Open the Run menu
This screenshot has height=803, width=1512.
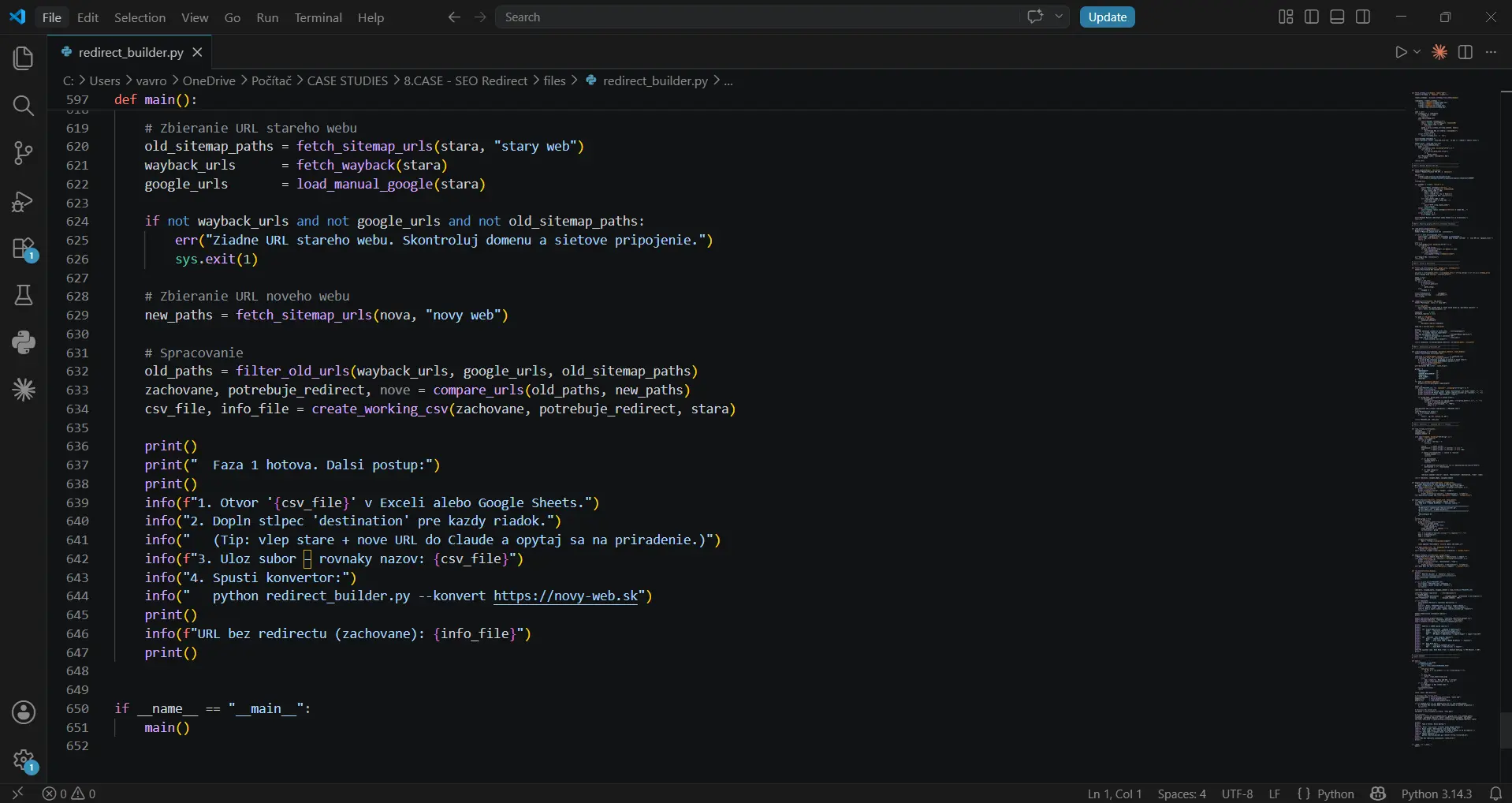(x=267, y=17)
